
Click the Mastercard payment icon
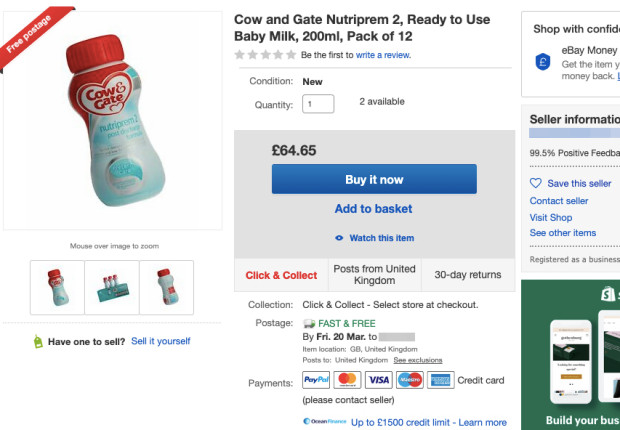pos(347,380)
